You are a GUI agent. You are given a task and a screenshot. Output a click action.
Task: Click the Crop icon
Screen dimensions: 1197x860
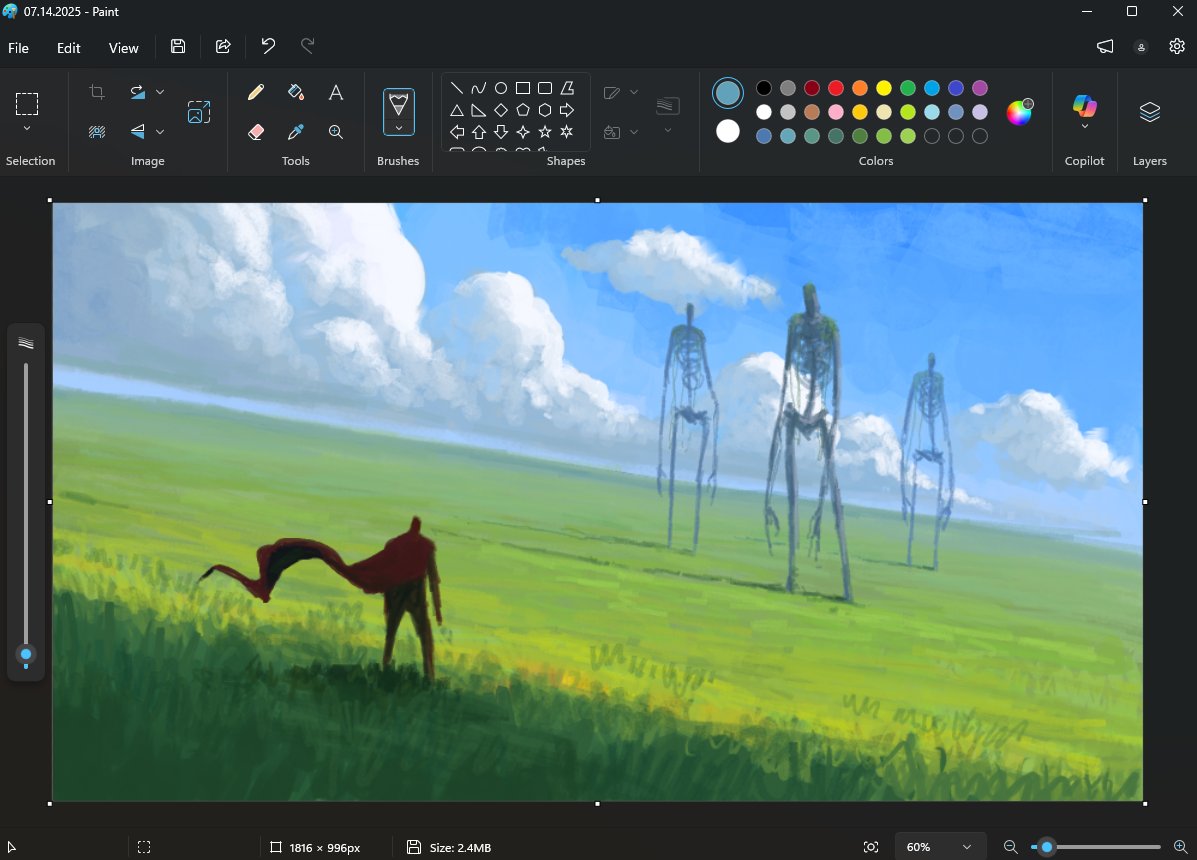[x=97, y=92]
